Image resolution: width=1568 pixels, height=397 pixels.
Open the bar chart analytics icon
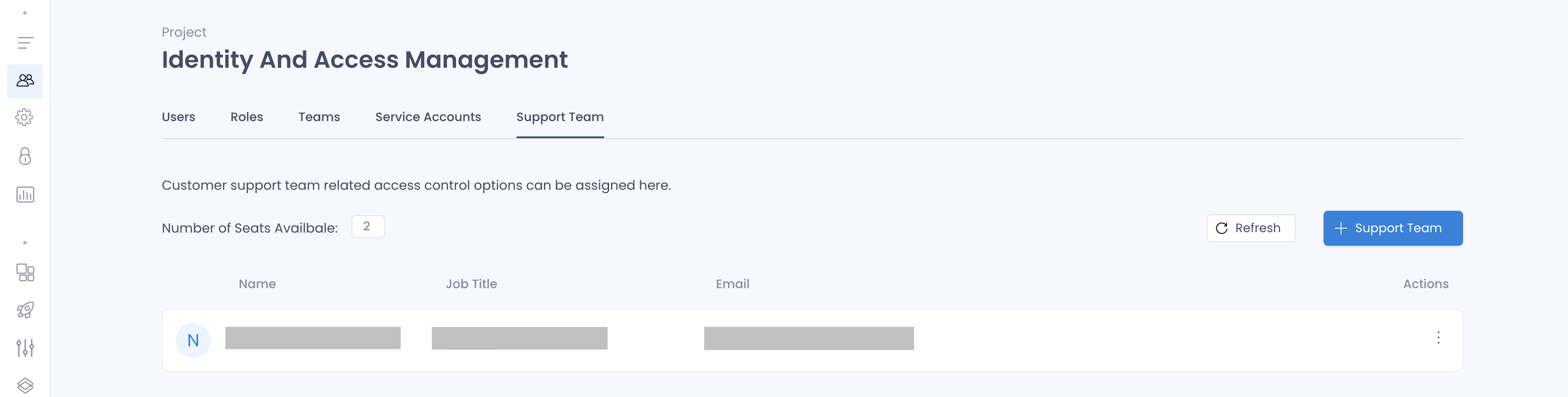point(25,195)
